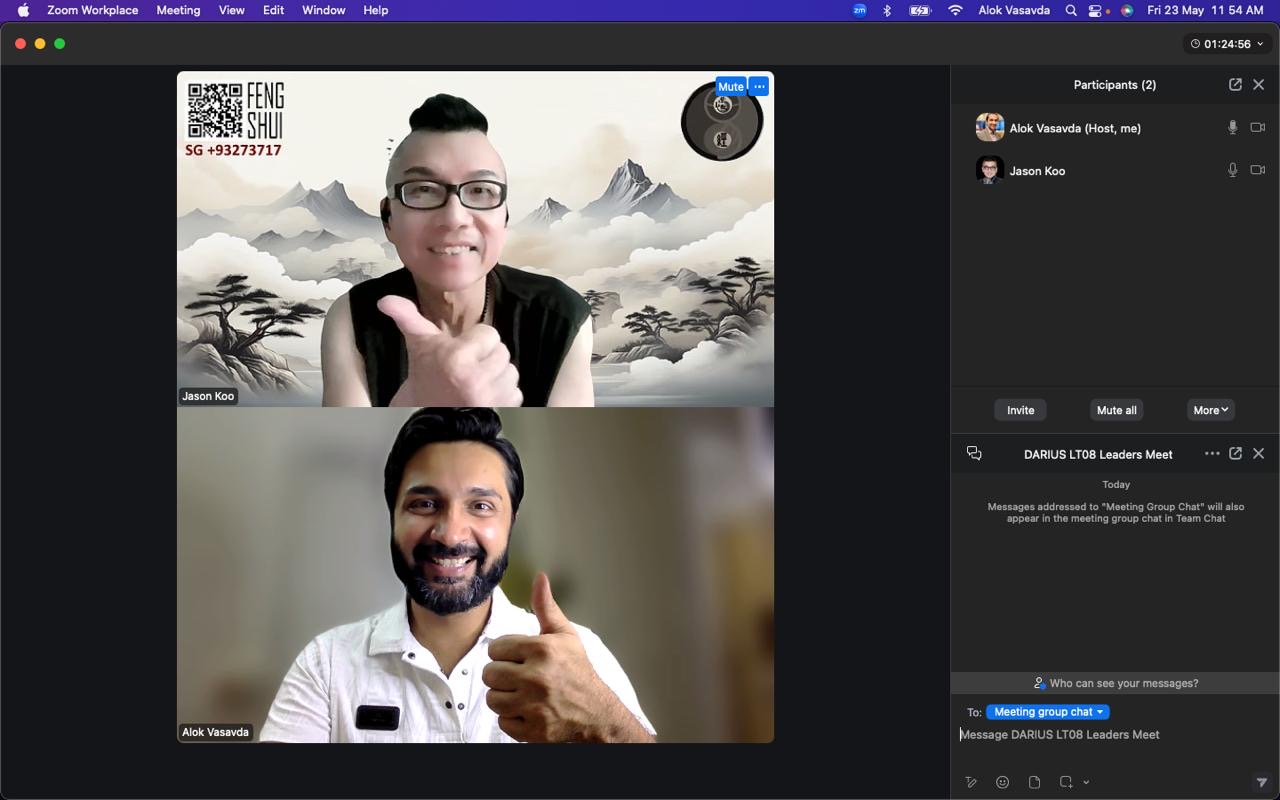Screen dimensions: 1280x800
Task: Click three-dot options on Jason Koo's video
Action: coord(759,87)
